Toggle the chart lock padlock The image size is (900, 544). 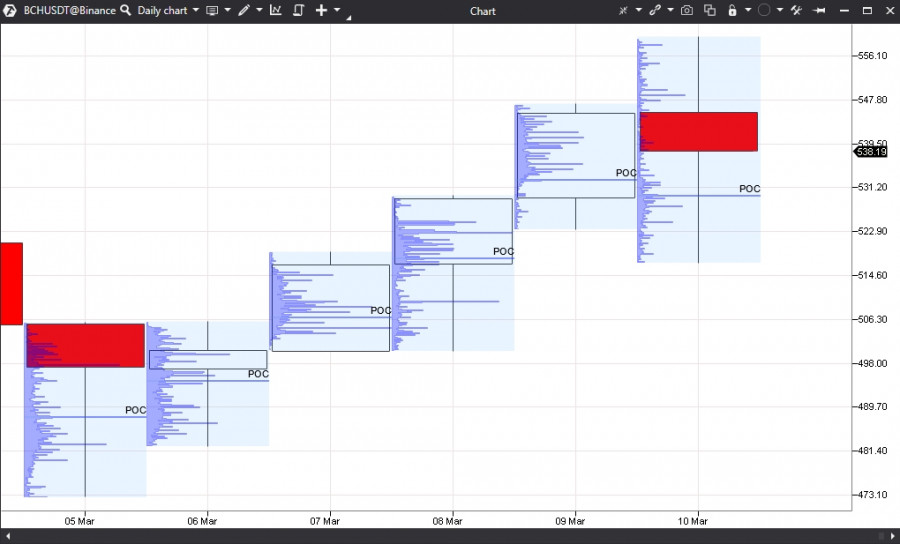click(732, 10)
